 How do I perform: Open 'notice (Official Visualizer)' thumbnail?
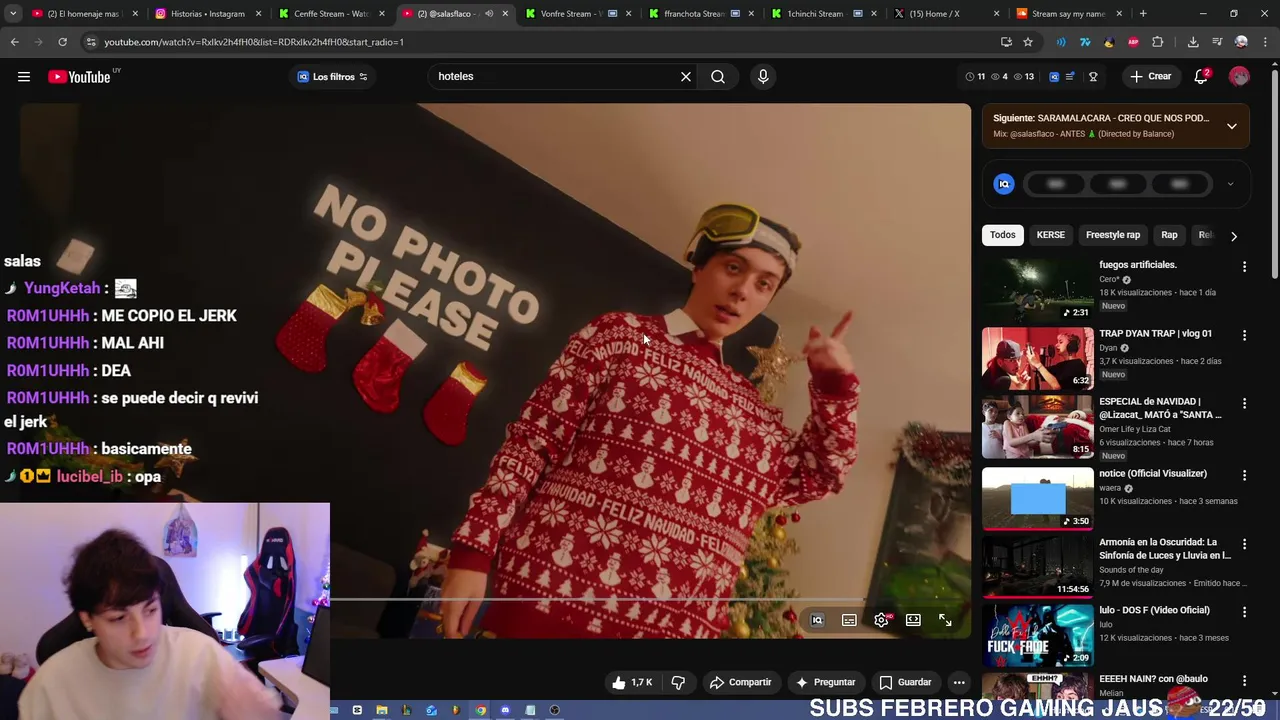1037,498
